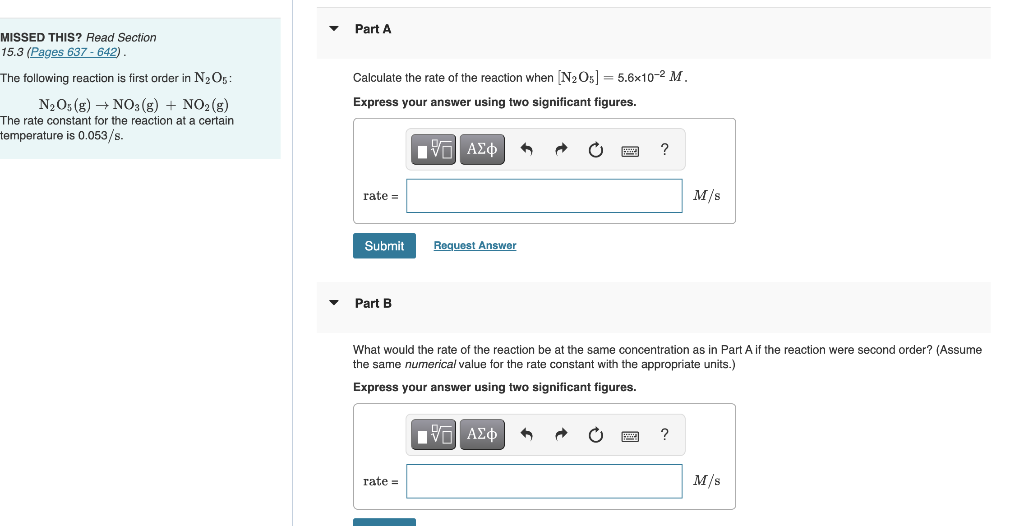Click redo arrow in Part A toolbar
This screenshot has height=526, width=1024.
(x=560, y=150)
